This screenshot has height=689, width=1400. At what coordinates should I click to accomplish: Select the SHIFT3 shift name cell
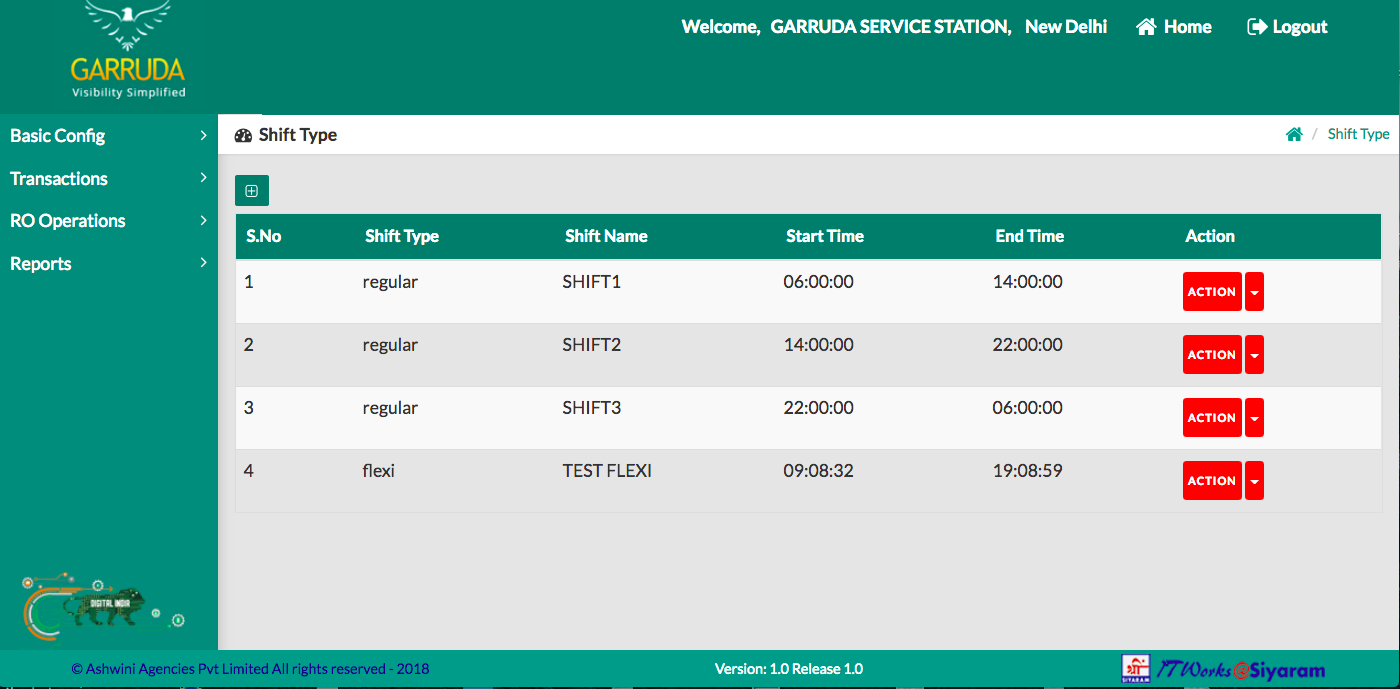592,408
